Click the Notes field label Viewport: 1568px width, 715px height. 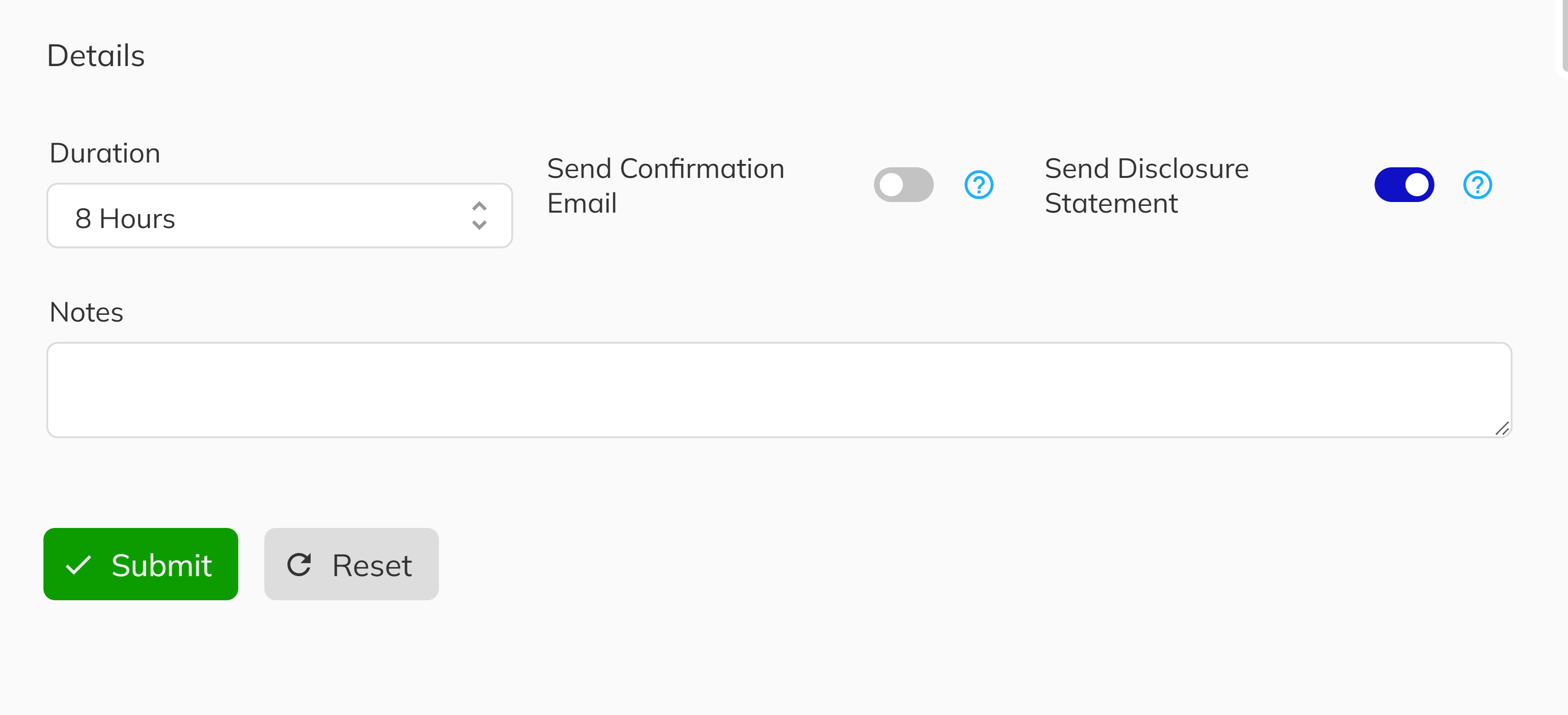(86, 312)
